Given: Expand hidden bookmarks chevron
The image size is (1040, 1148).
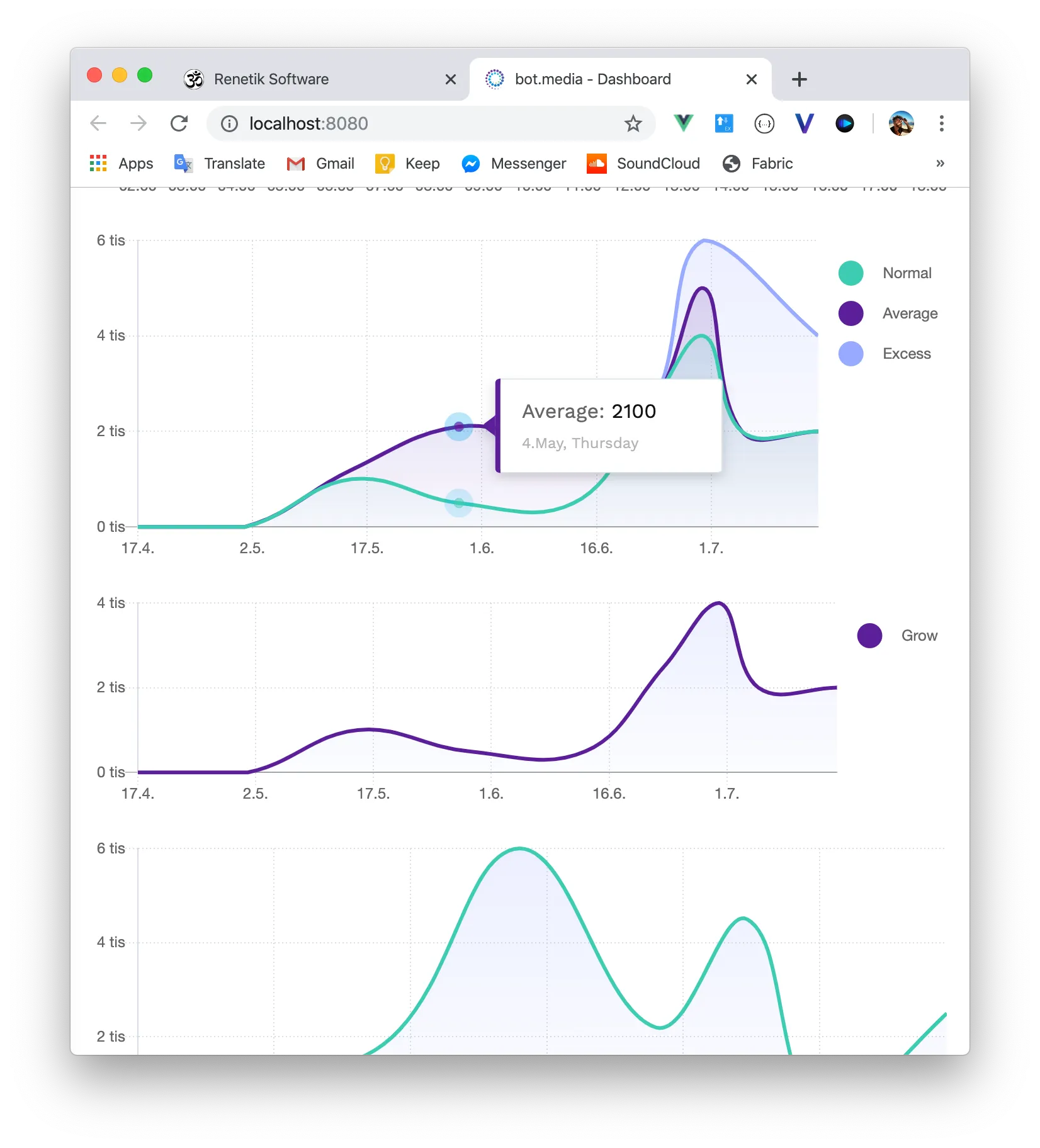Looking at the screenshot, I should (940, 164).
